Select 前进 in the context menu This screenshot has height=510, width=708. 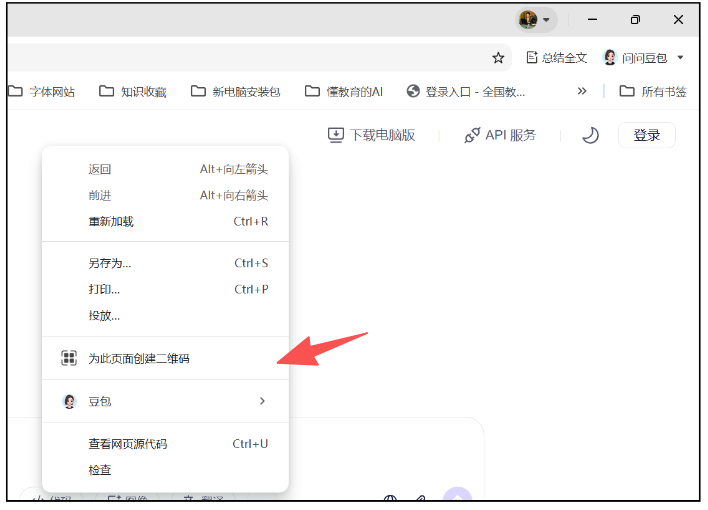[x=165, y=196]
